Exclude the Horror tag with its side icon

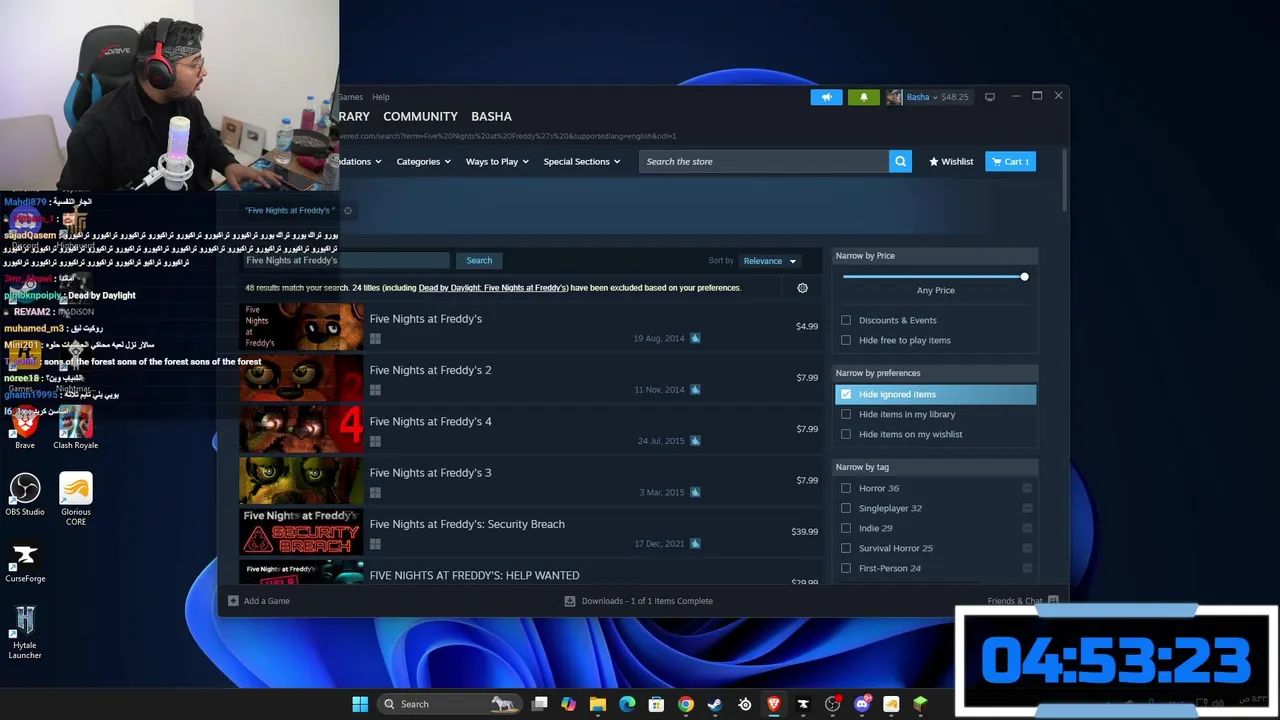pyautogui.click(x=1027, y=488)
